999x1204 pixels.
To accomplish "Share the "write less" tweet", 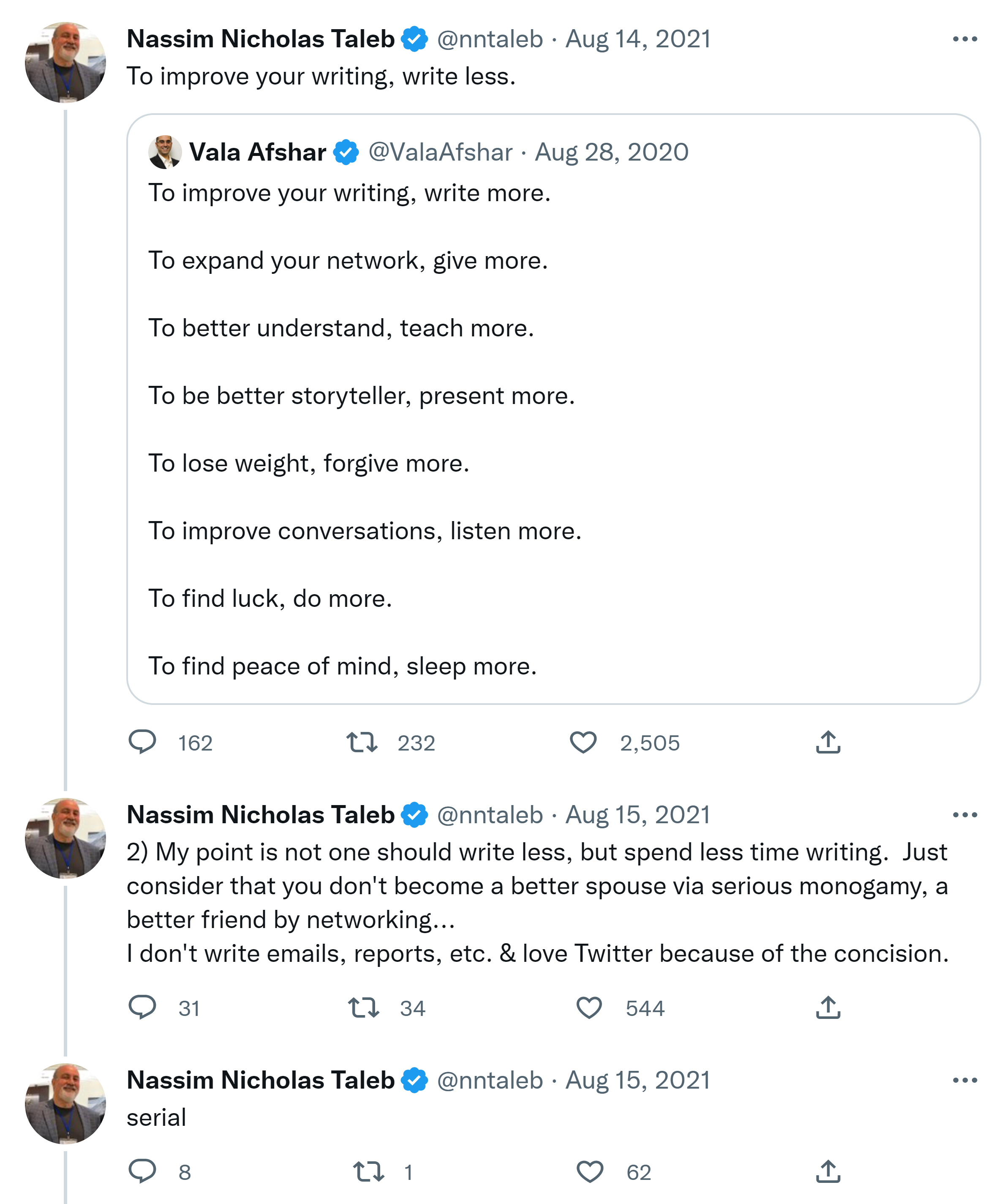I will click(828, 742).
